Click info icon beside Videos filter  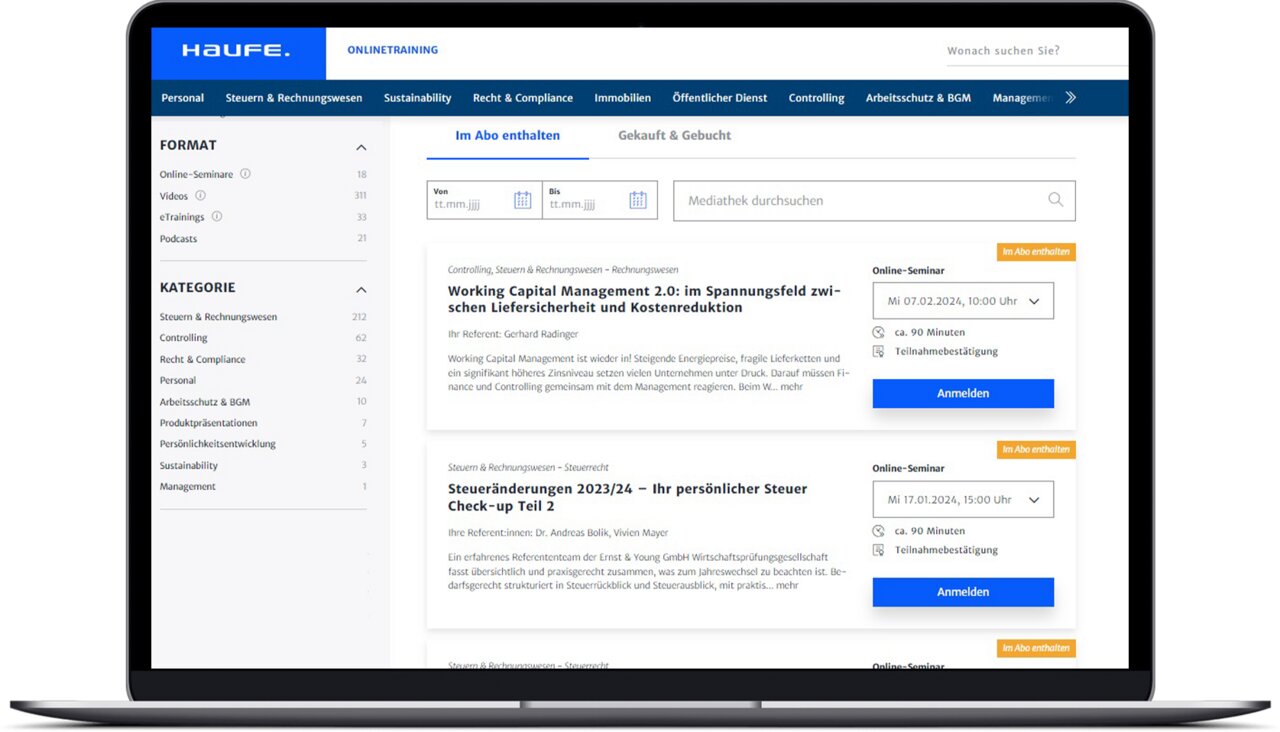[x=200, y=196]
